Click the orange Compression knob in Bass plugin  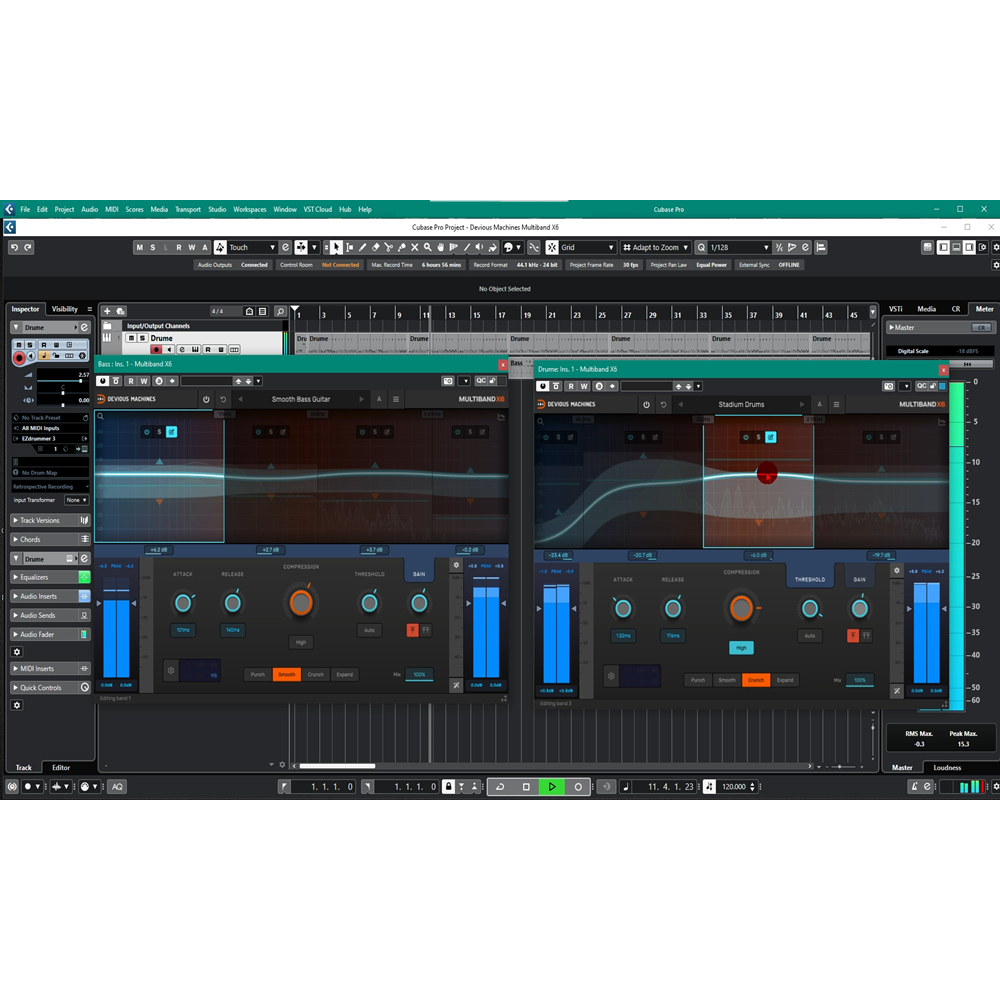pyautogui.click(x=300, y=602)
